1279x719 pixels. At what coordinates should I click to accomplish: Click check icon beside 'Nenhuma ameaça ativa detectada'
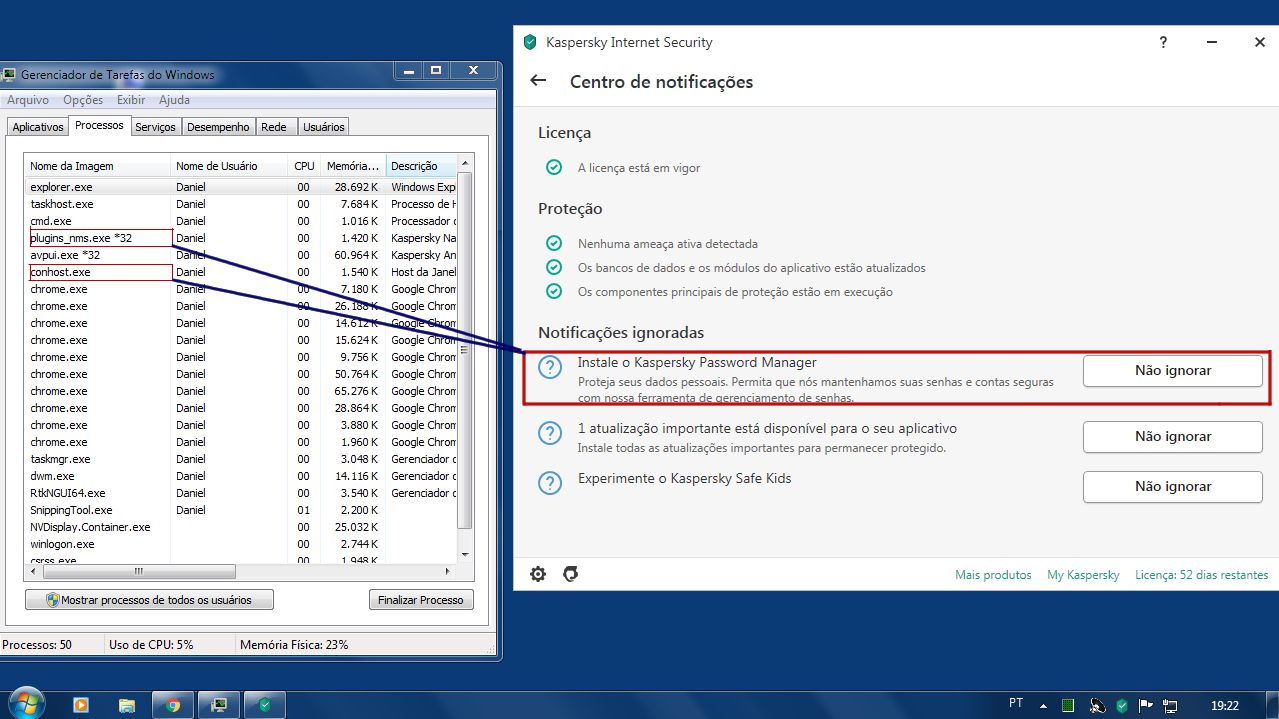tap(554, 244)
